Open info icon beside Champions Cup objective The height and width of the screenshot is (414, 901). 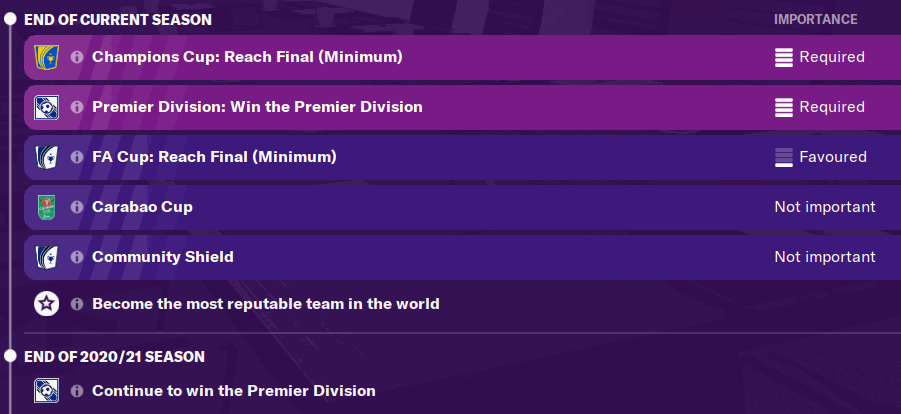[77, 58]
